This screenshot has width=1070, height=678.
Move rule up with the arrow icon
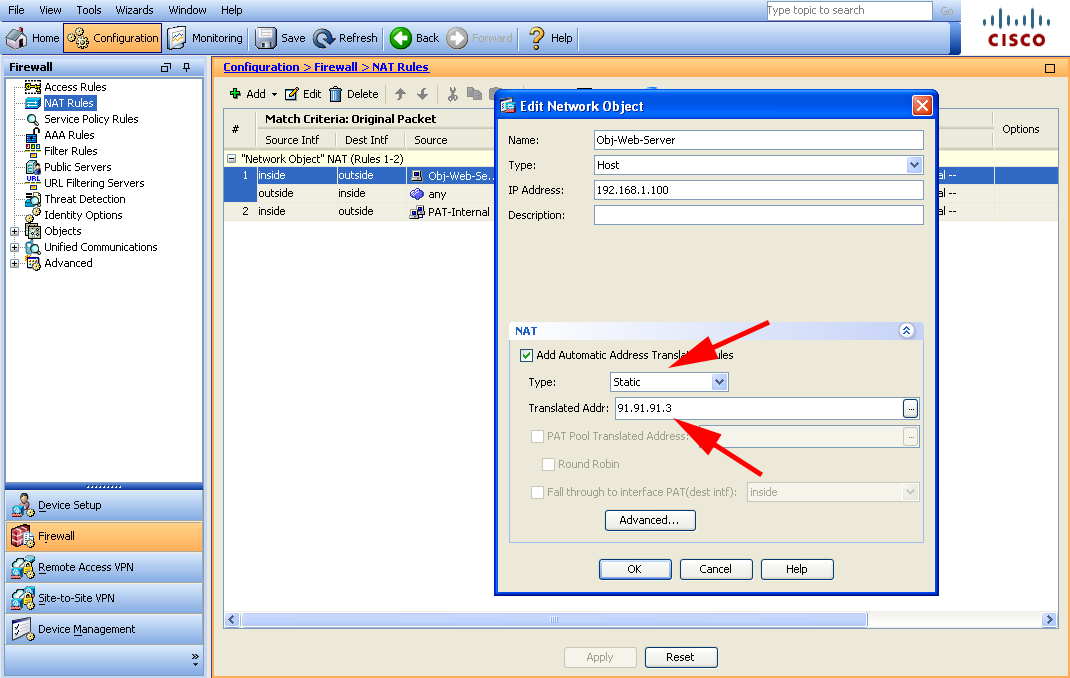[x=401, y=94]
